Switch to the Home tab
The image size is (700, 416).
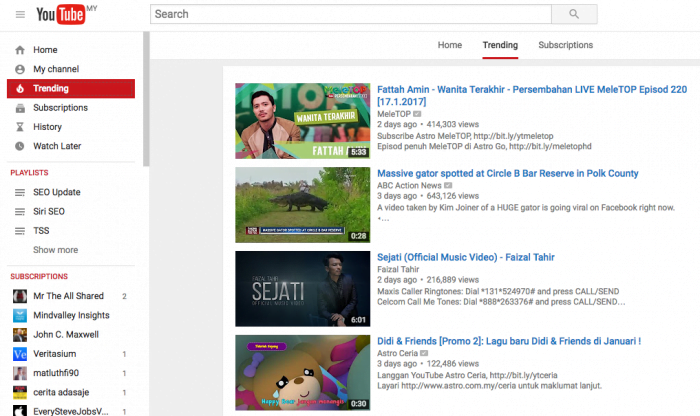point(450,45)
